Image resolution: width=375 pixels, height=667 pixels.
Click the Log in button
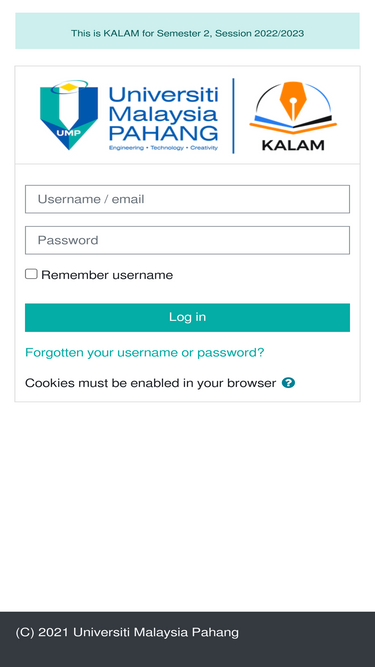click(188, 317)
